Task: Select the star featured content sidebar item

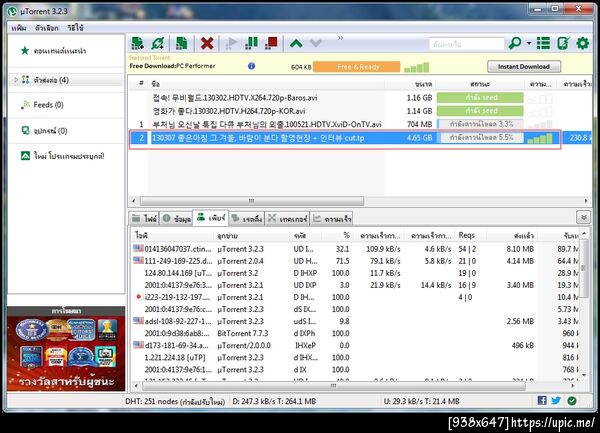Action: [x=66, y=51]
